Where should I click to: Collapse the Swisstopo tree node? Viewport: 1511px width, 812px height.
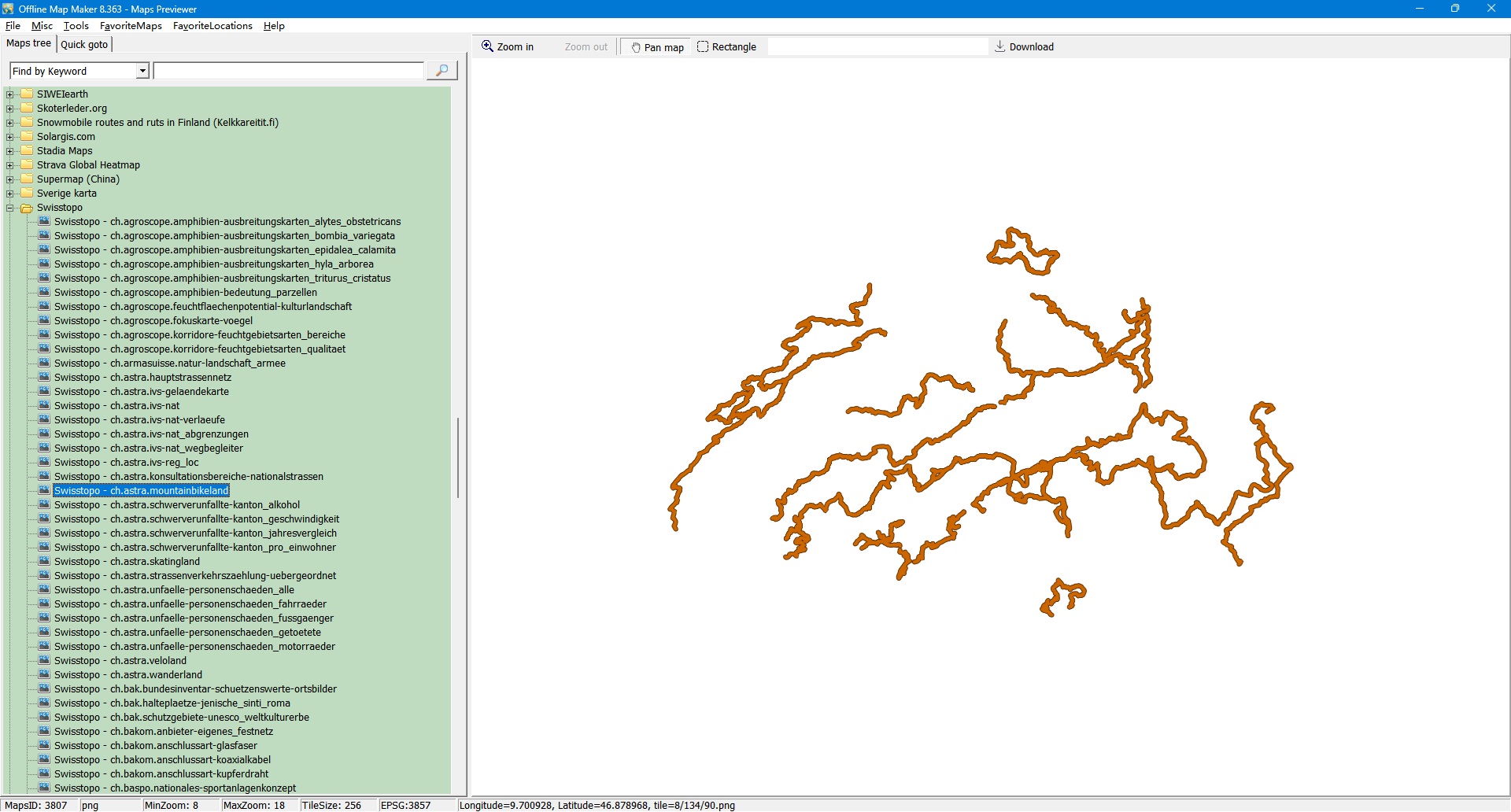(10, 208)
